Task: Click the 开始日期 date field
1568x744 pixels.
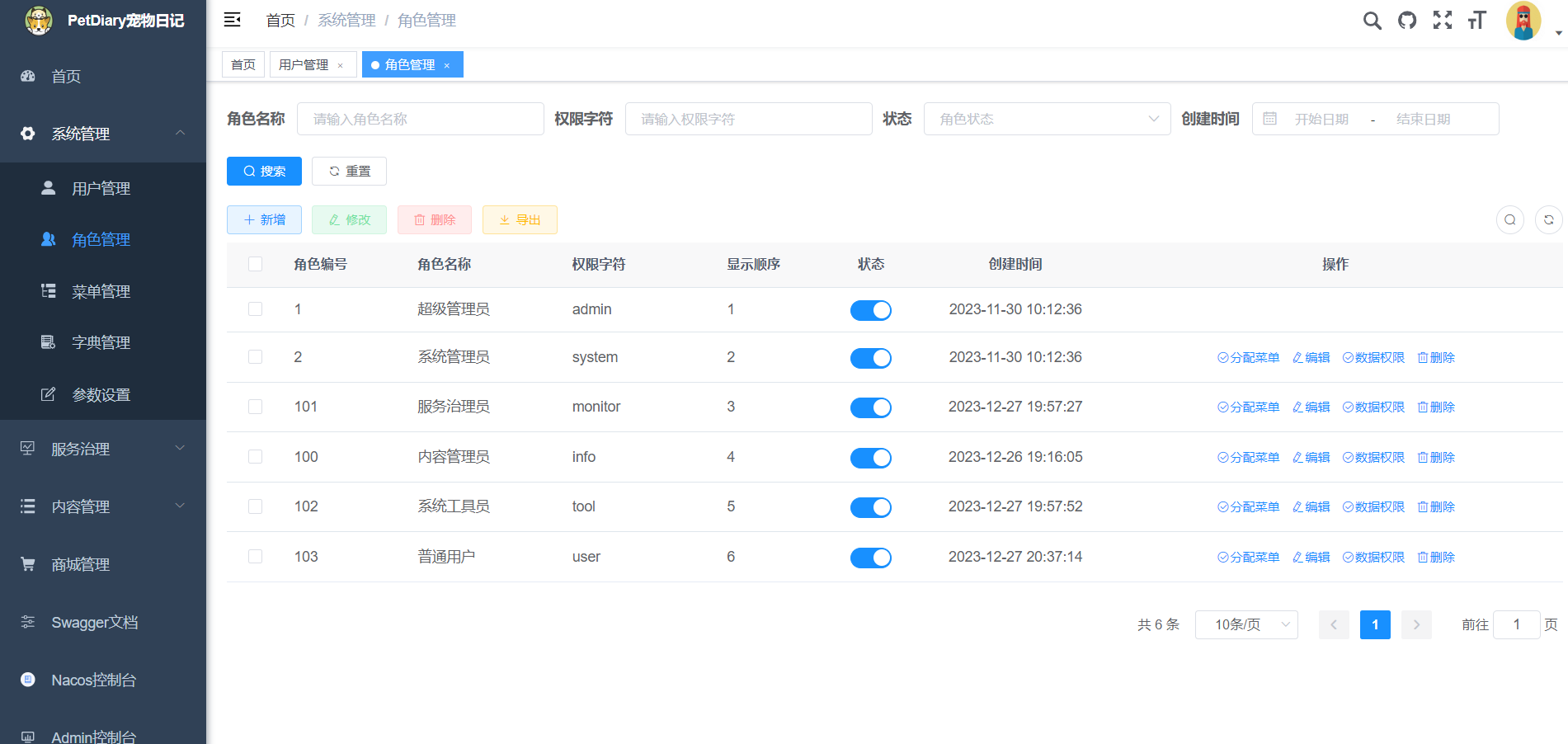Action: 1321,119
